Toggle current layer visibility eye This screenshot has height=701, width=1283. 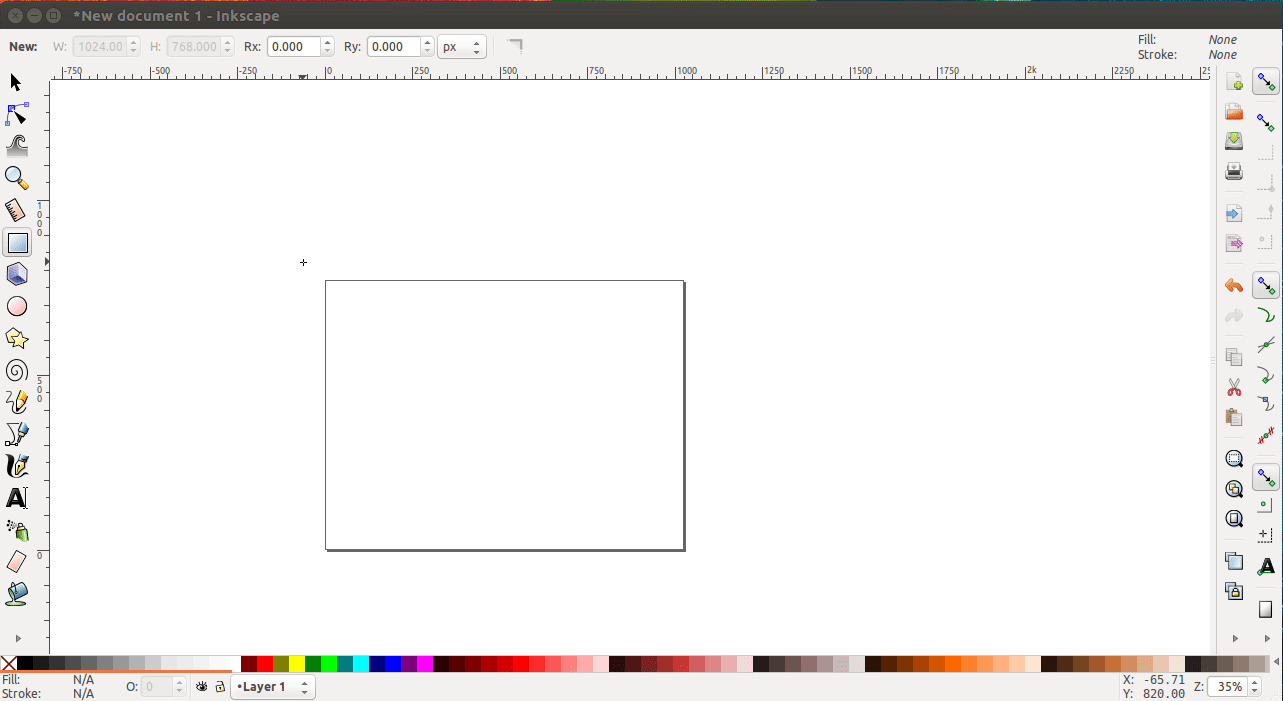tap(201, 687)
